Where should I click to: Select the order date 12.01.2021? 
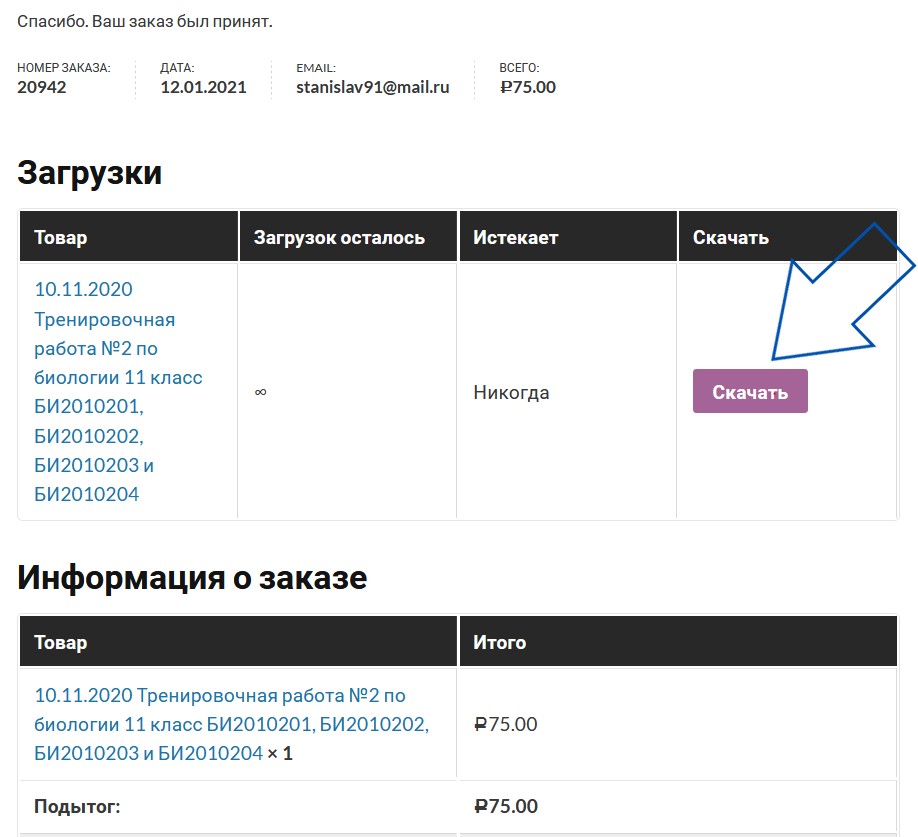point(203,87)
